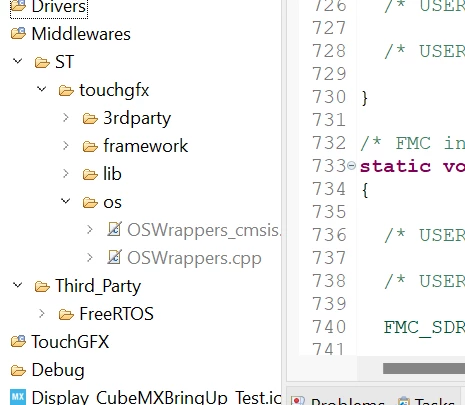Expand the FreeRTOS folder
This screenshot has height=405, width=465.
click(x=42, y=313)
